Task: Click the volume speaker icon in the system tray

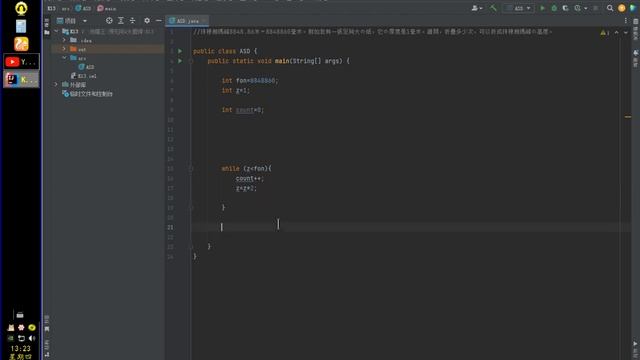Action: 32,338
